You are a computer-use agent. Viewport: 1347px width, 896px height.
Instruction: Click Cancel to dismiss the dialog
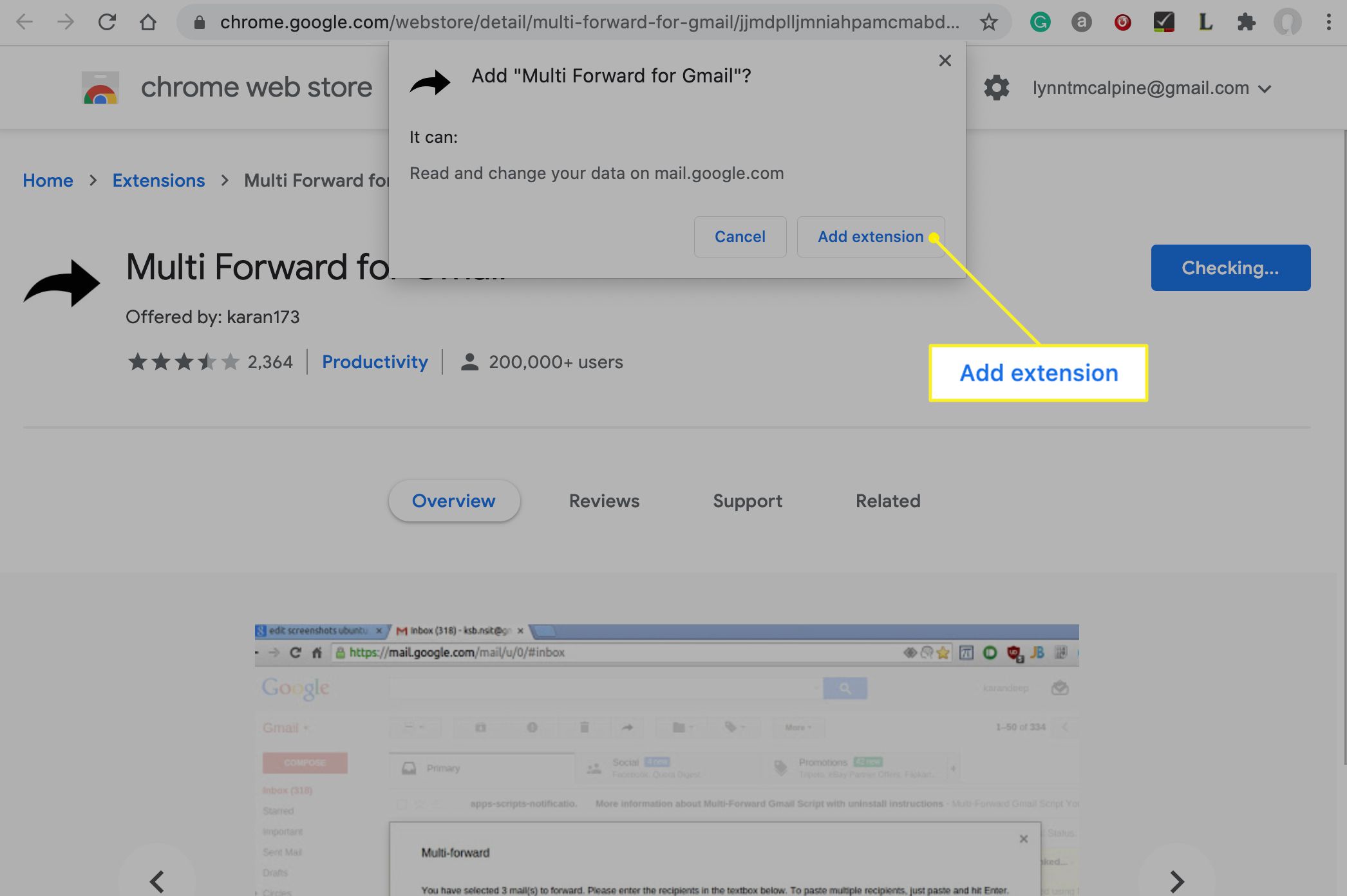click(x=740, y=237)
